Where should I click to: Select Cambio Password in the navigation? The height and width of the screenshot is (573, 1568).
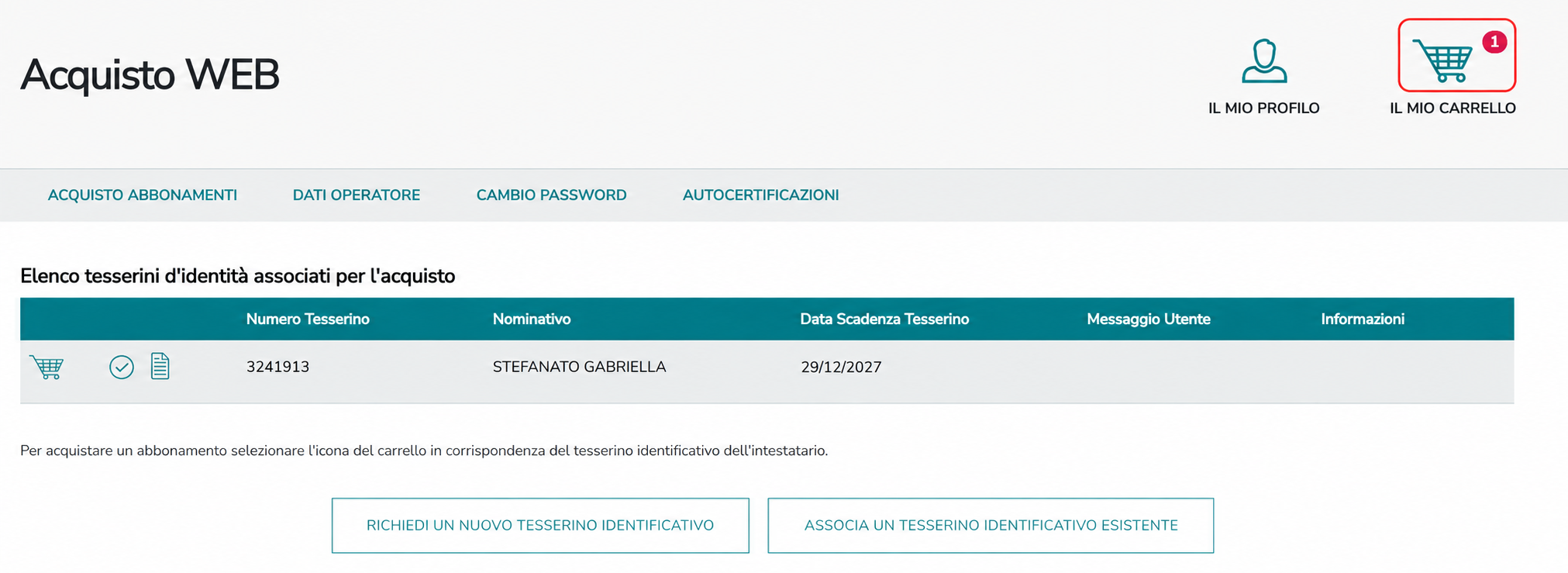551,195
